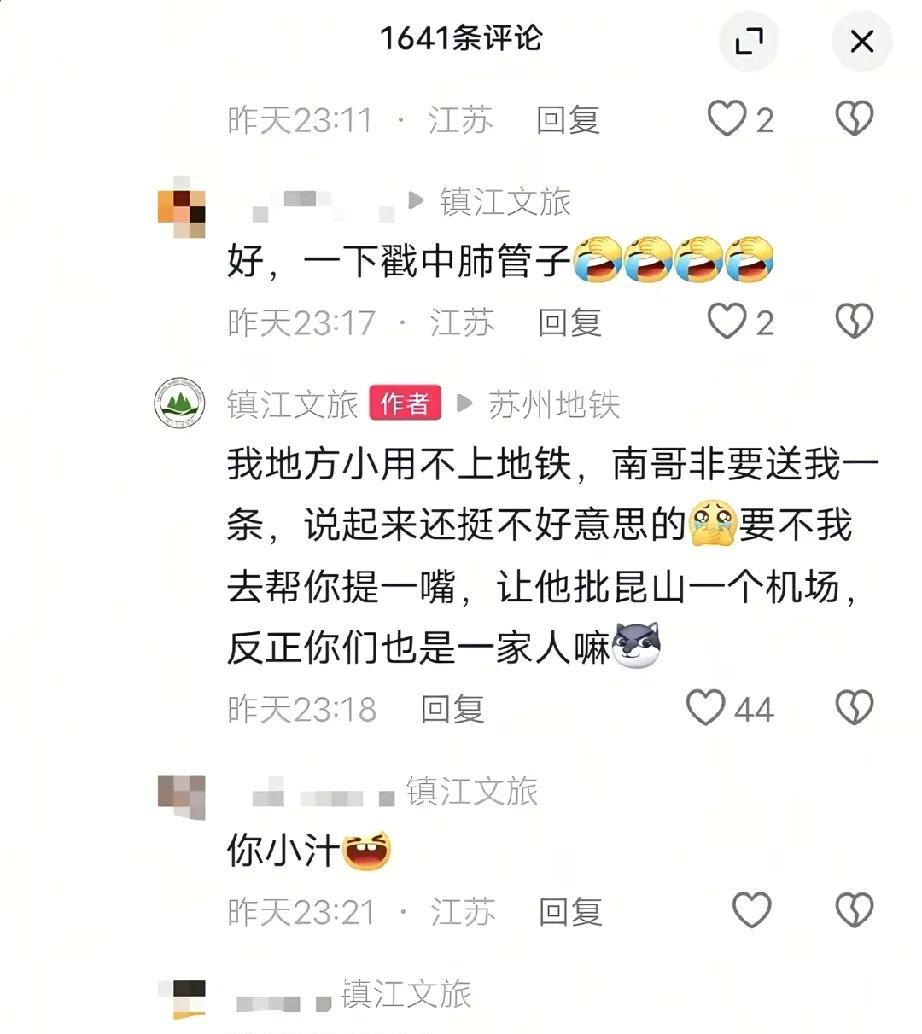The image size is (922, 1034).
Task: Open 镇江文旅 author username link
Action: (292, 404)
